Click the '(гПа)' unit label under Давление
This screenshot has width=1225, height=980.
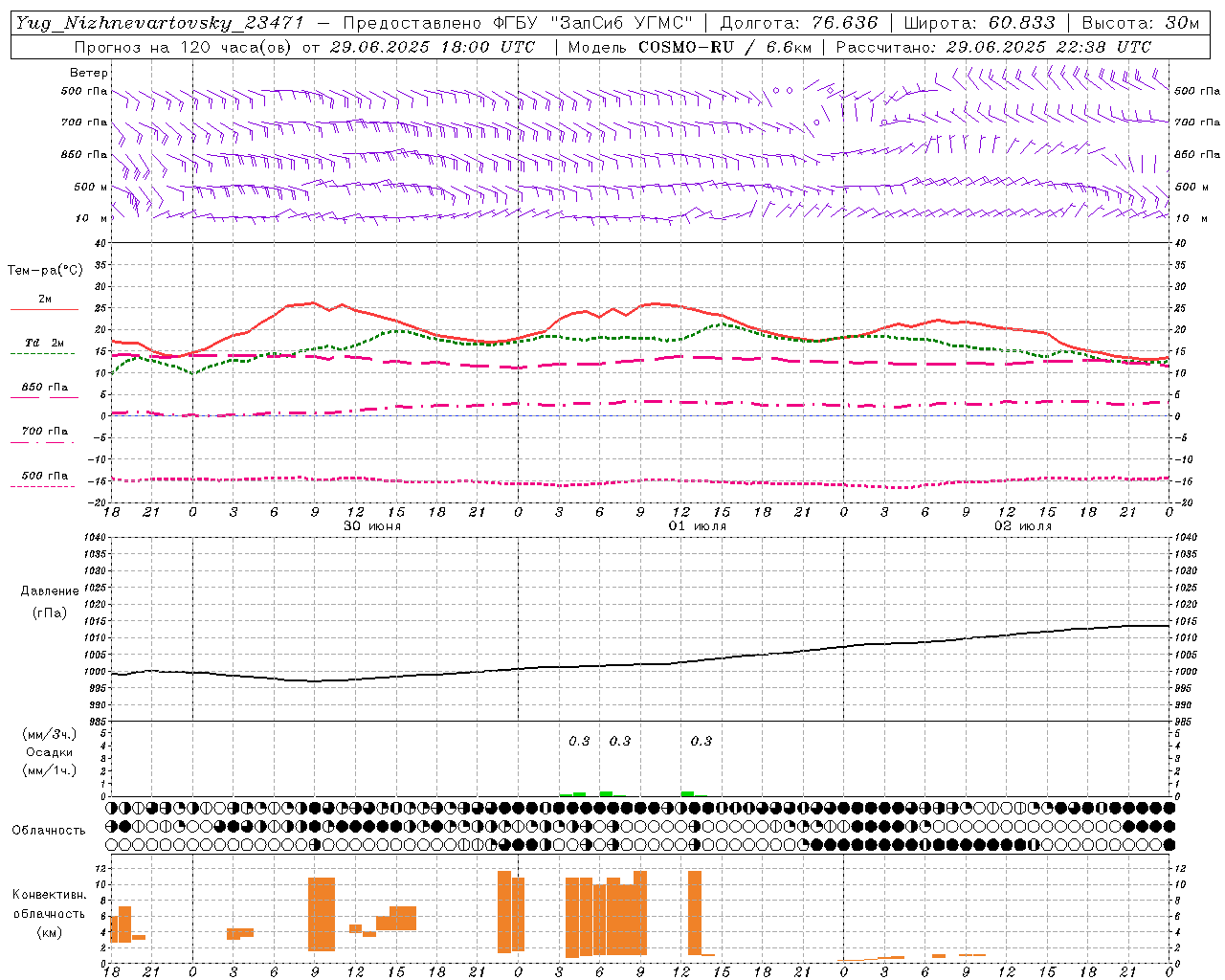point(49,613)
